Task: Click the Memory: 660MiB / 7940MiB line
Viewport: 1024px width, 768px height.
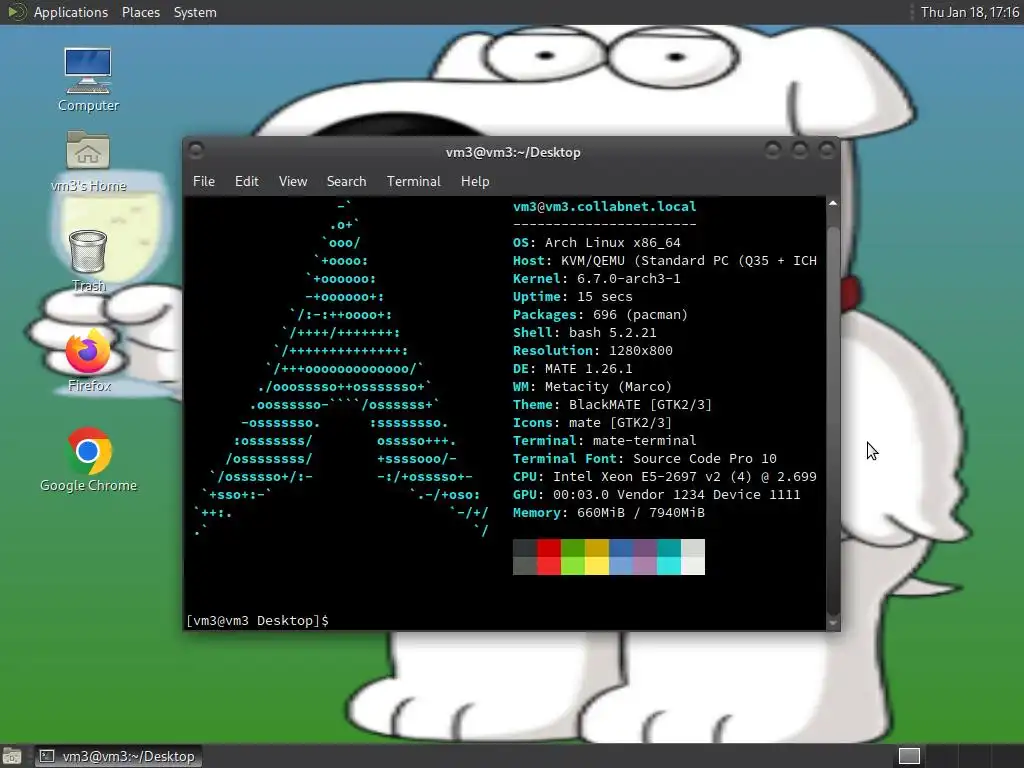Action: click(x=609, y=513)
